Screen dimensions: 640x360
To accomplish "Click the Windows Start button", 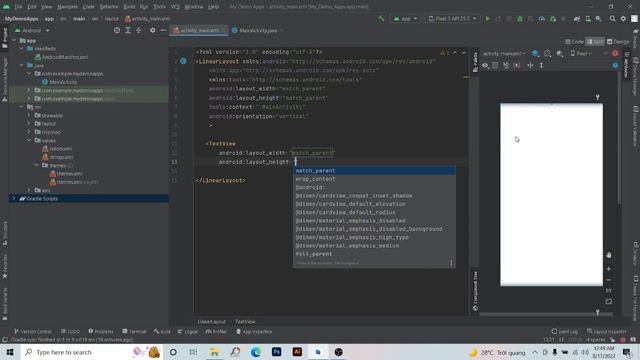I will click(10, 352).
